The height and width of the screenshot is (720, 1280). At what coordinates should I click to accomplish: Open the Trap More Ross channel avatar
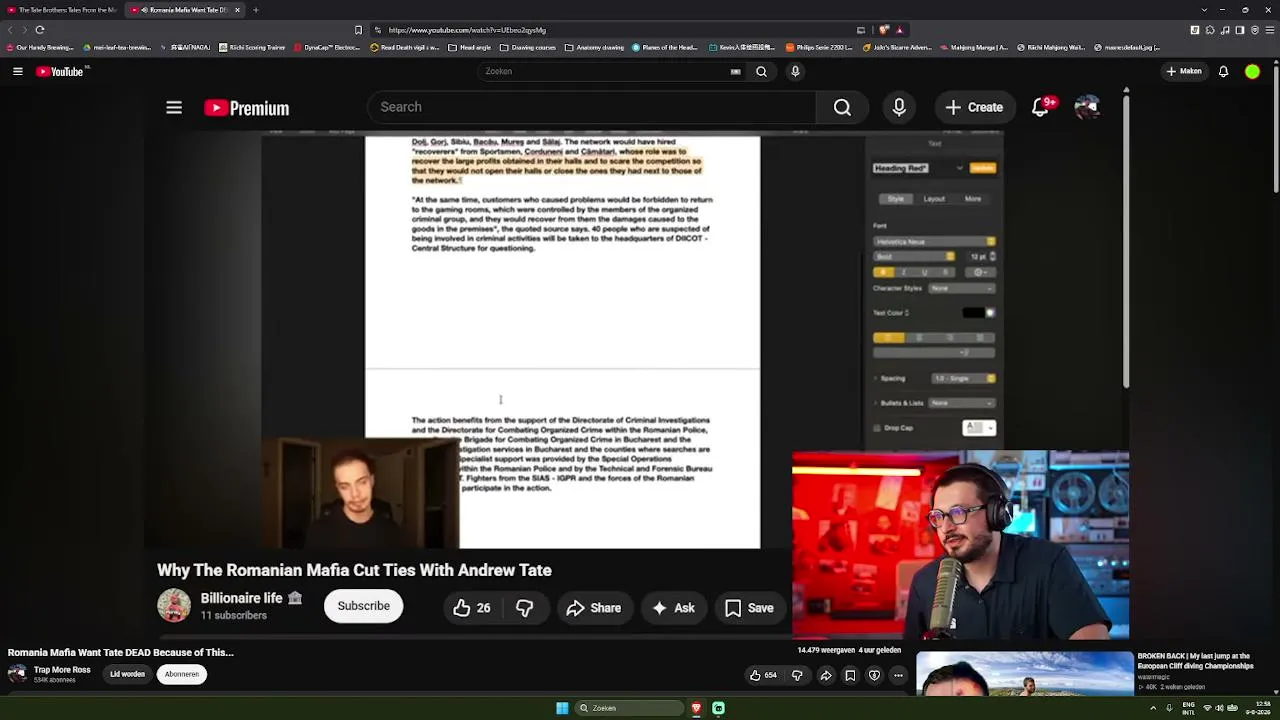click(x=17, y=674)
